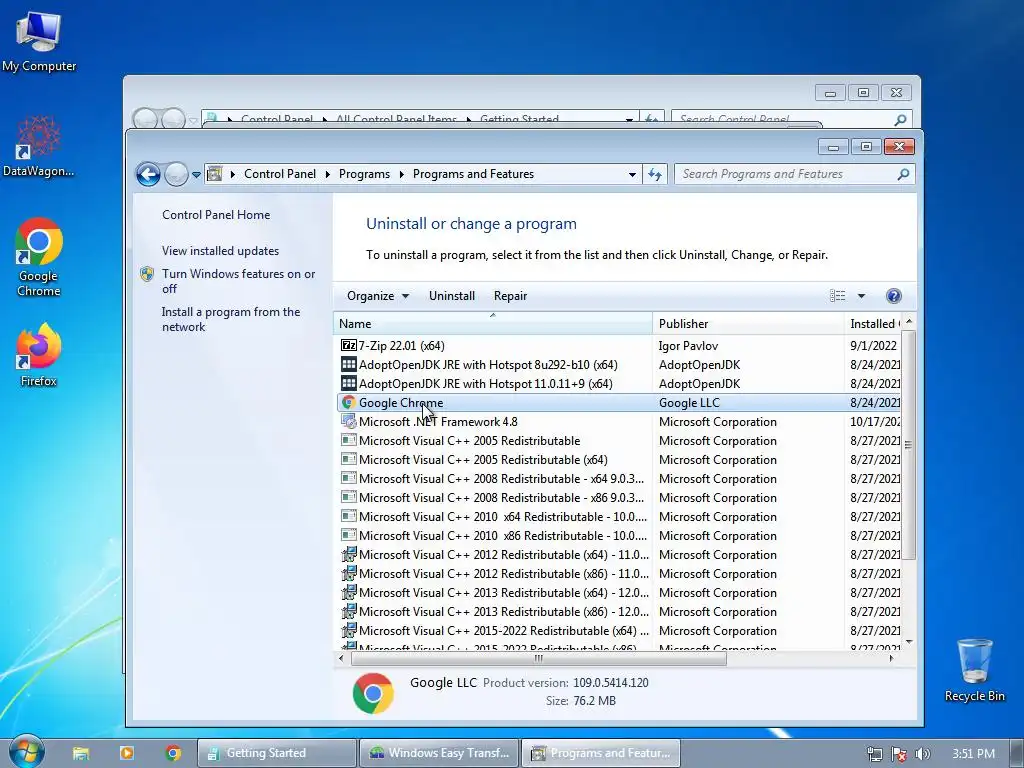Click the Microsoft .NET Framework 4.8 icon
The image size is (1024, 768).
tap(349, 422)
